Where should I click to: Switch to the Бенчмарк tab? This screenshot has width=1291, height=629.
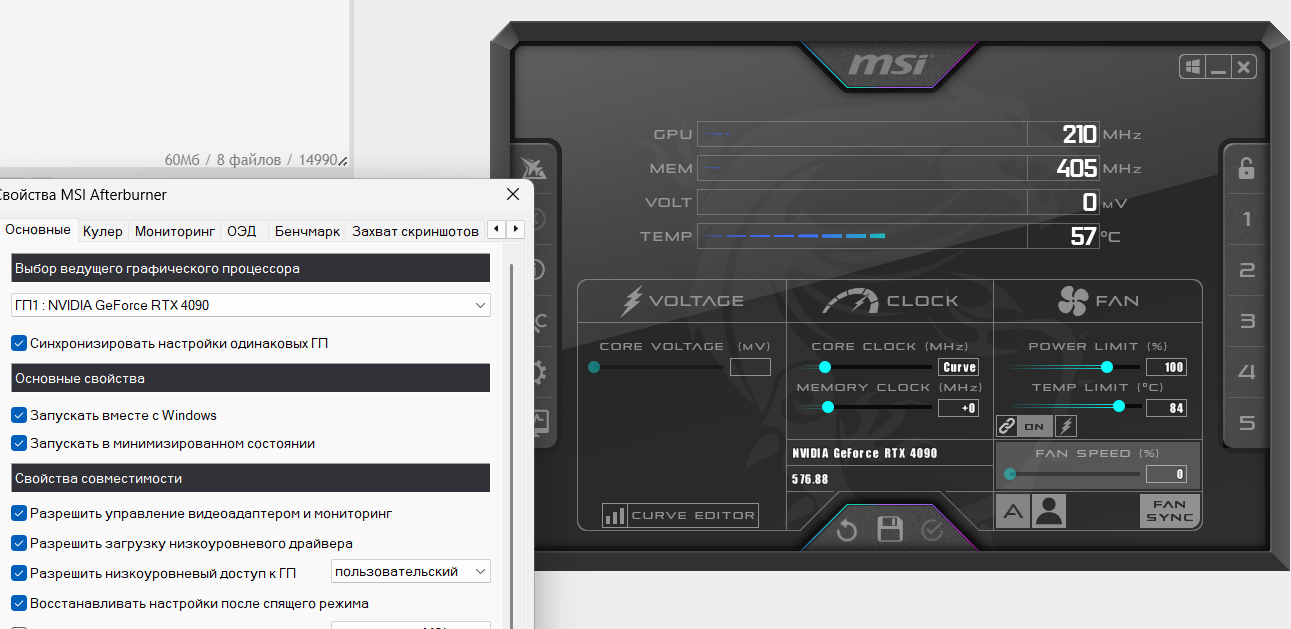307,231
